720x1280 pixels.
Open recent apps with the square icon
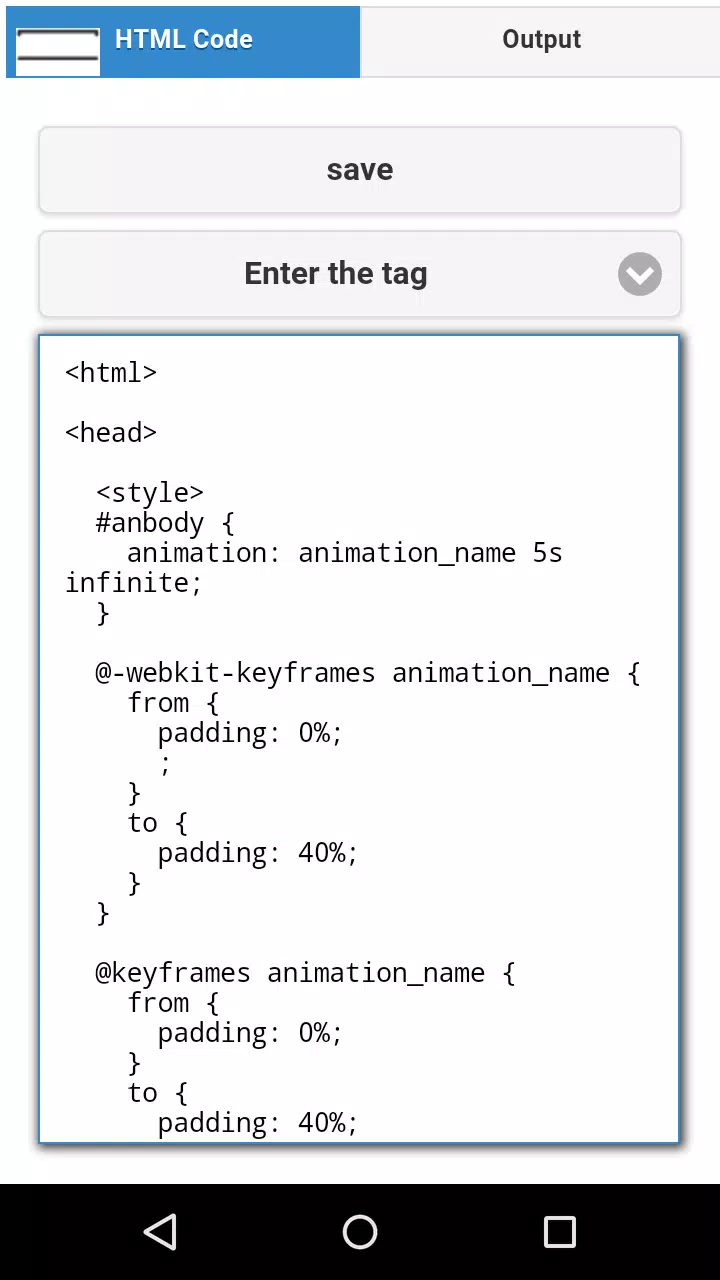(x=560, y=1232)
